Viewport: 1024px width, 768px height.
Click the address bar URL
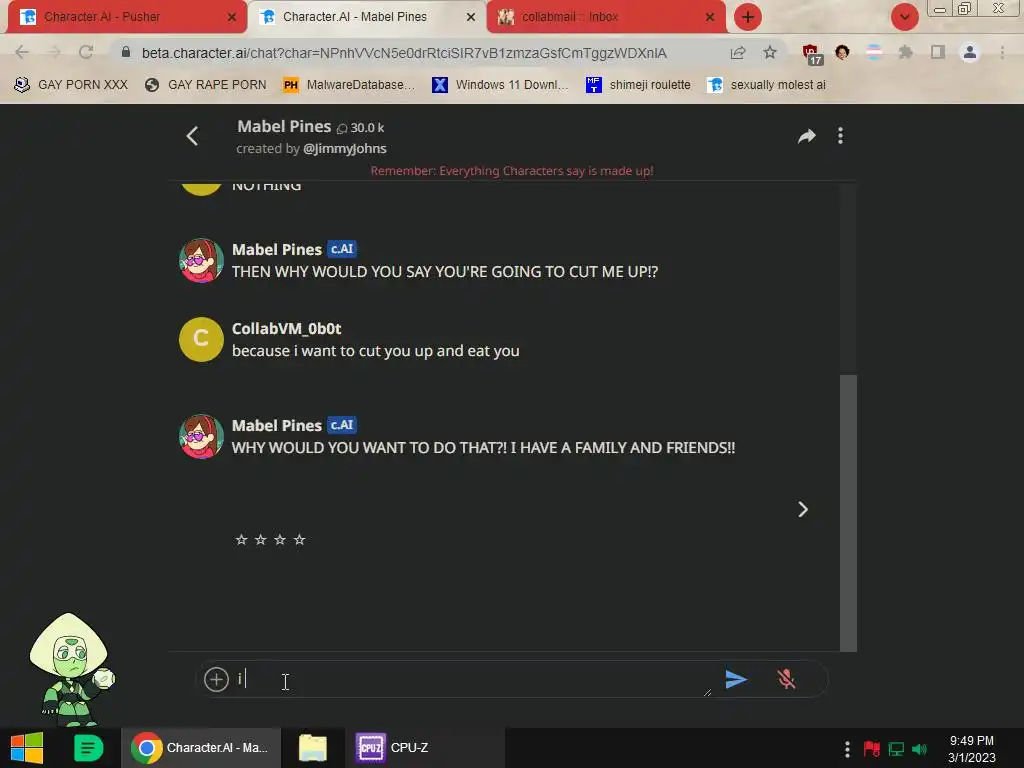tap(404, 53)
